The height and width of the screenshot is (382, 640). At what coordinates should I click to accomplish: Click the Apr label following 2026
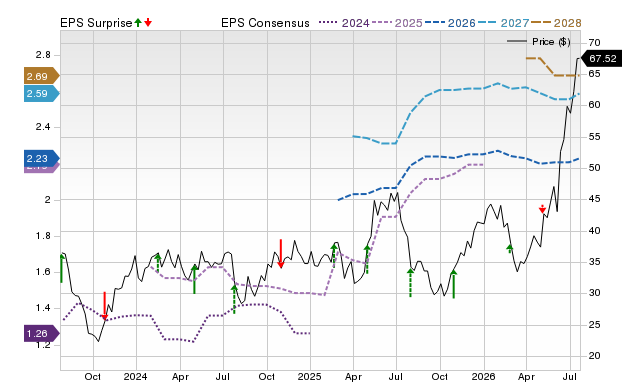coord(527,376)
